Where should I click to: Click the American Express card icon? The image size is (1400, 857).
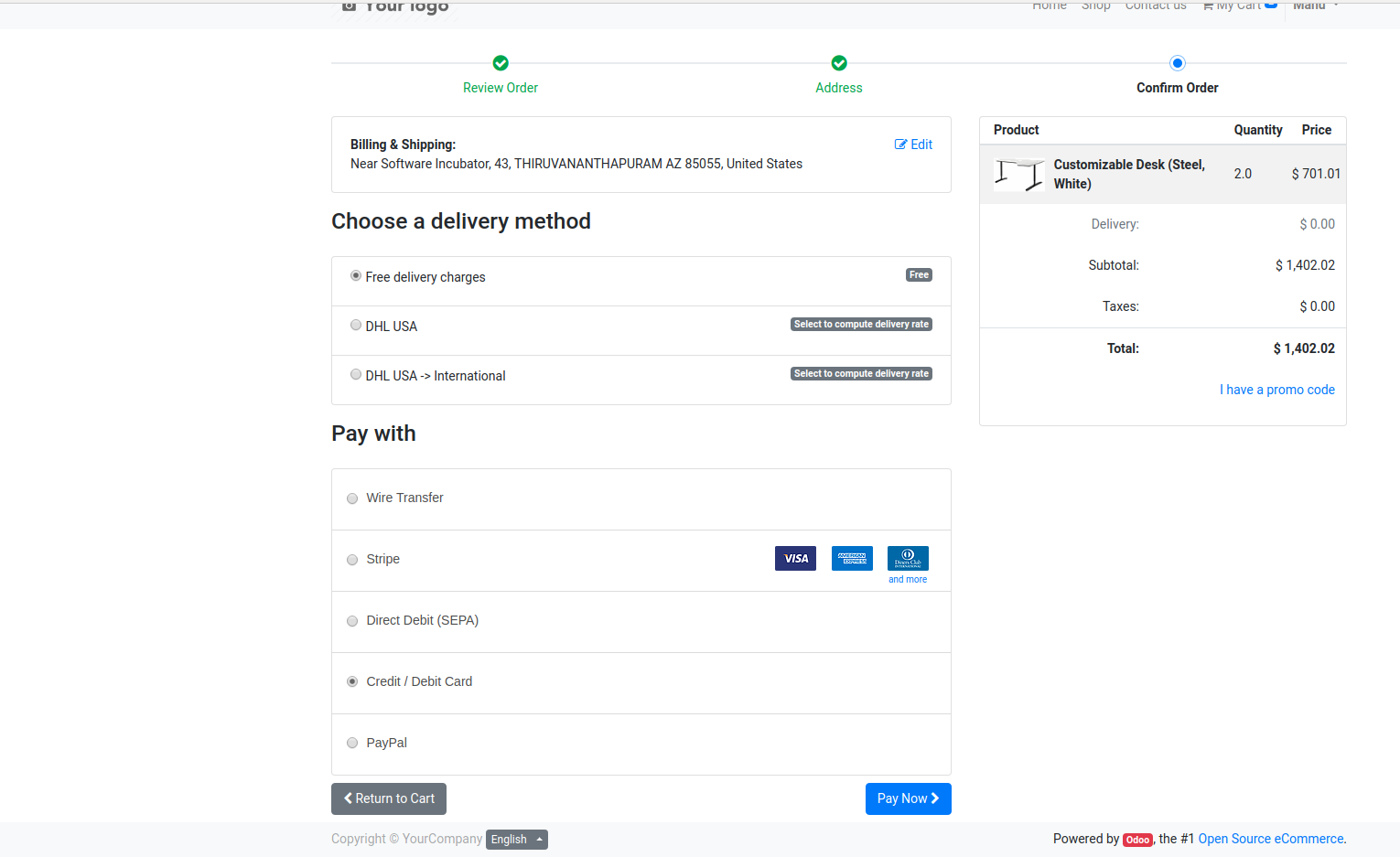[852, 558]
